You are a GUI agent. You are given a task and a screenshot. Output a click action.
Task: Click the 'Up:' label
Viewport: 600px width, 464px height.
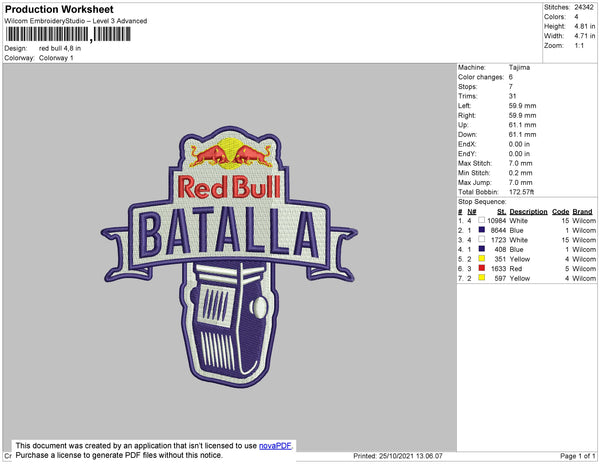(x=463, y=125)
